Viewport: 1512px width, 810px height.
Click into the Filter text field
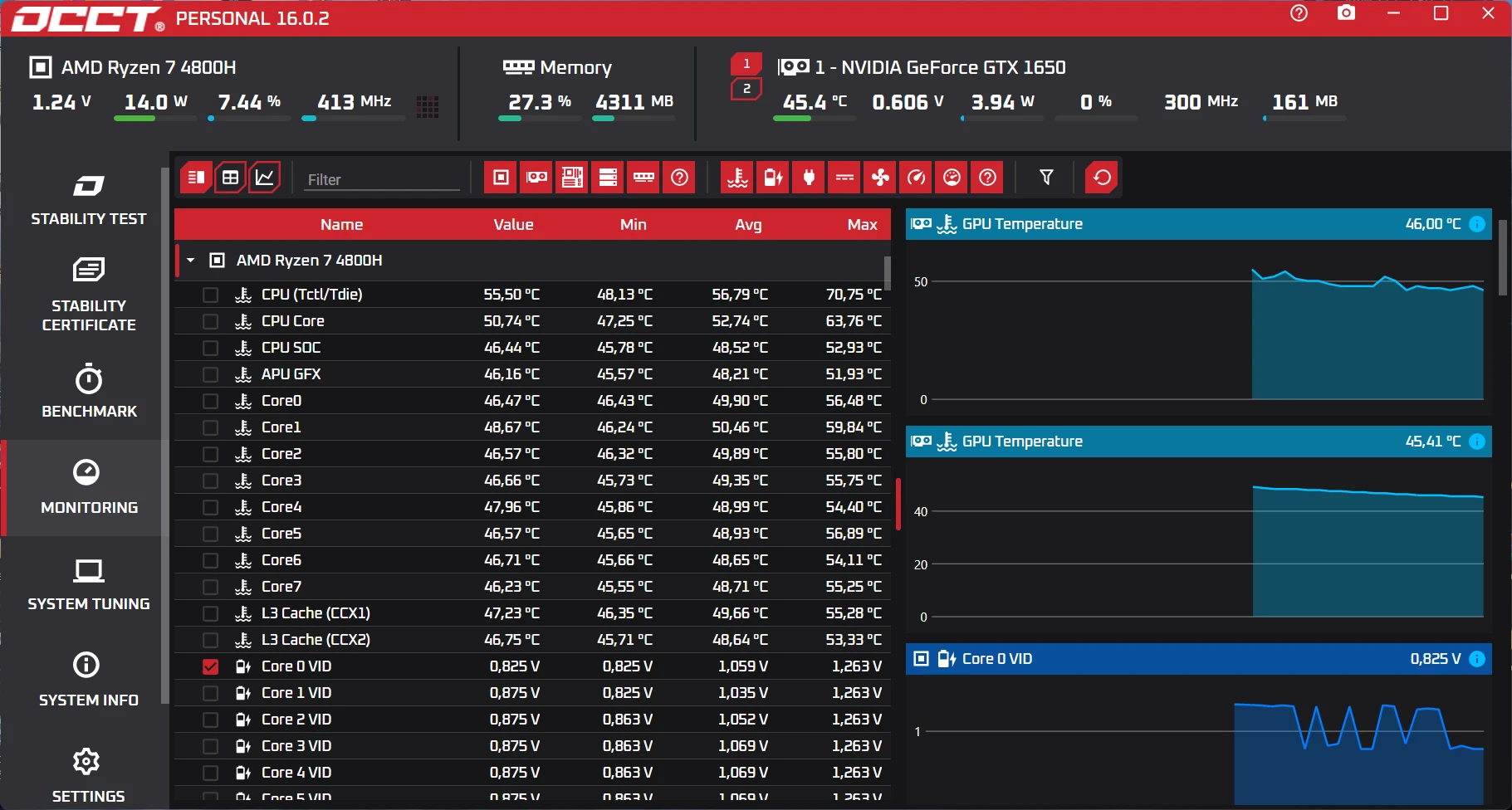coord(381,179)
